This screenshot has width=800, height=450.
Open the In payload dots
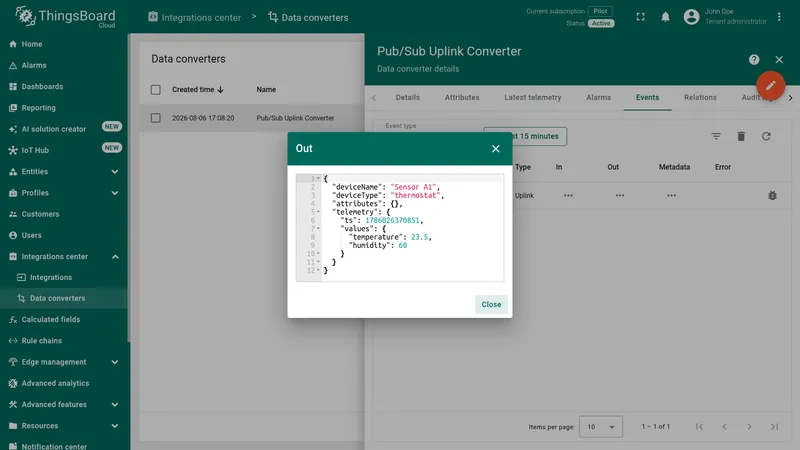568,195
